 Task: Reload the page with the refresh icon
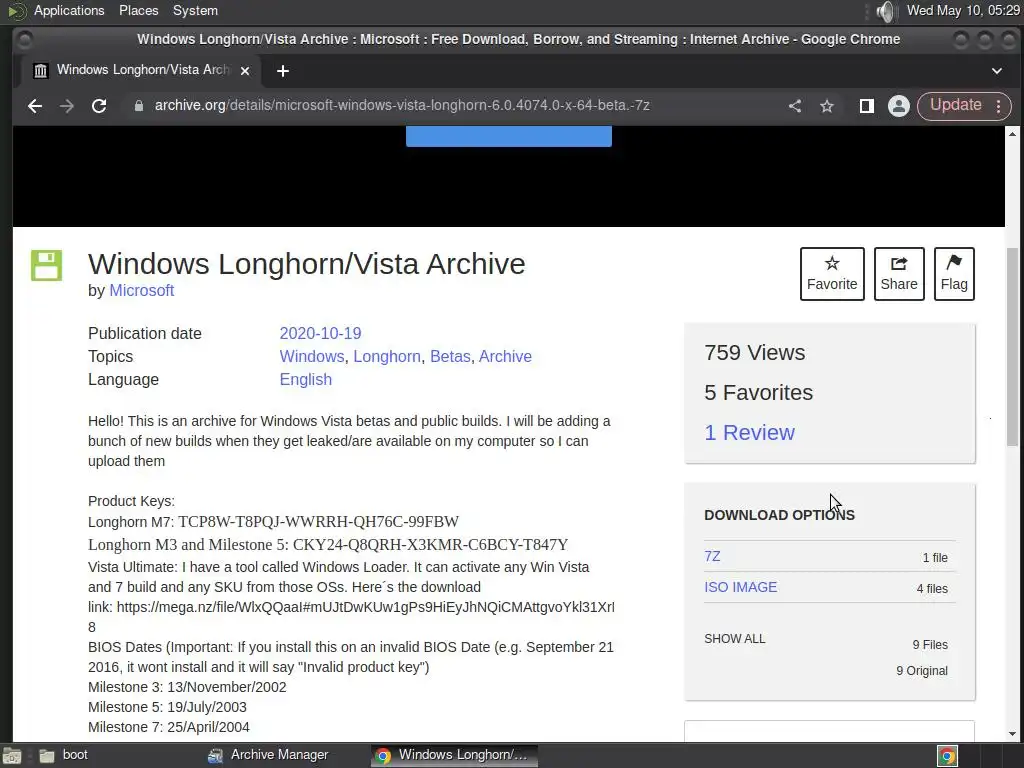[x=99, y=106]
